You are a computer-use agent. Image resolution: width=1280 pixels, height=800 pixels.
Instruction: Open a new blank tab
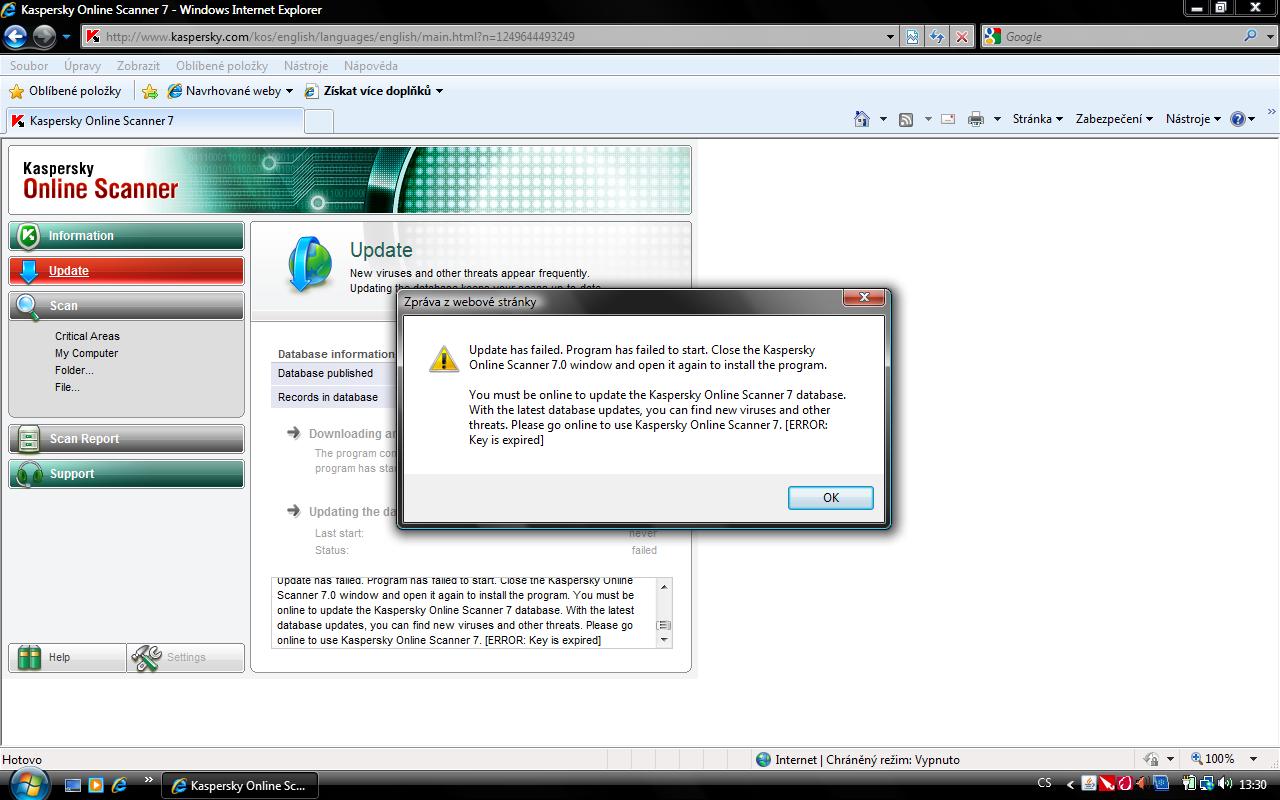tap(318, 121)
